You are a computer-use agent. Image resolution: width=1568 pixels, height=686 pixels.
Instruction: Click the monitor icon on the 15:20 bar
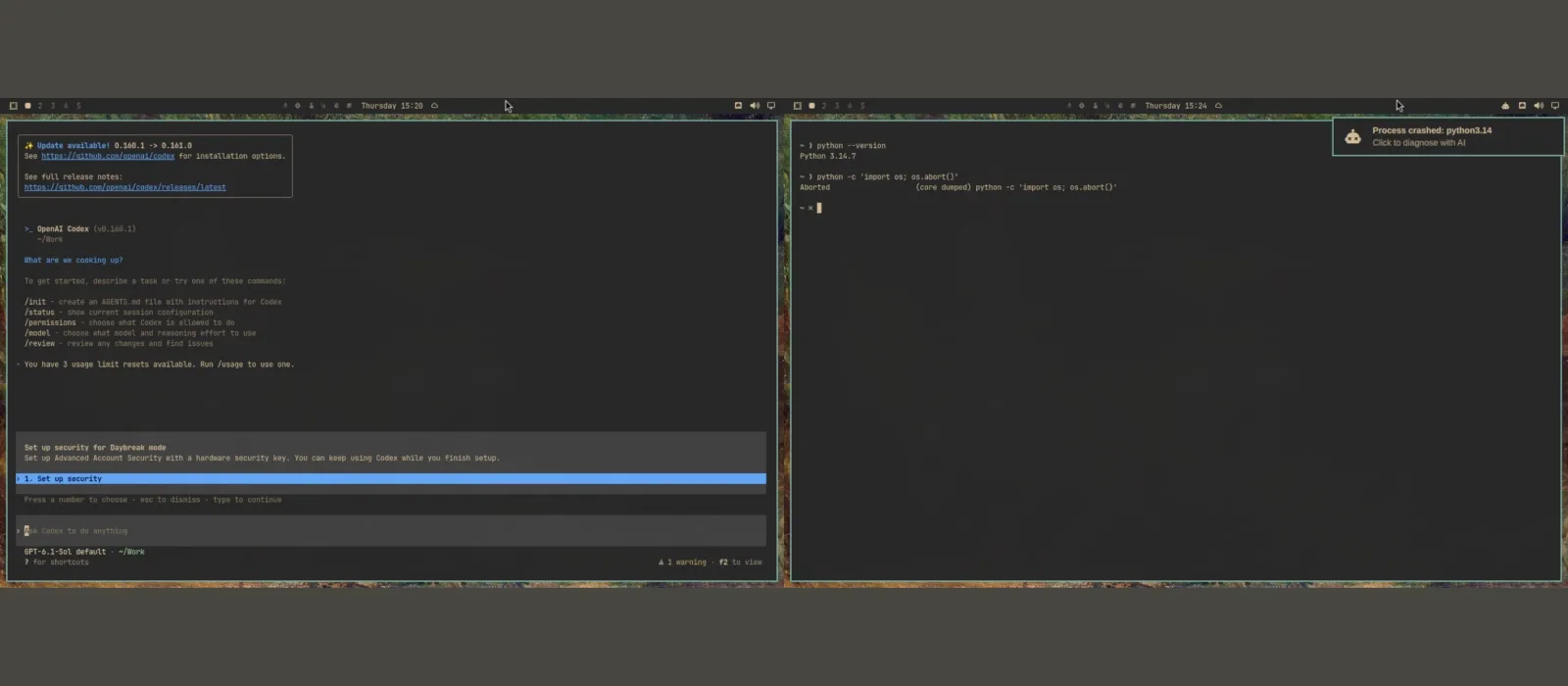tap(771, 106)
